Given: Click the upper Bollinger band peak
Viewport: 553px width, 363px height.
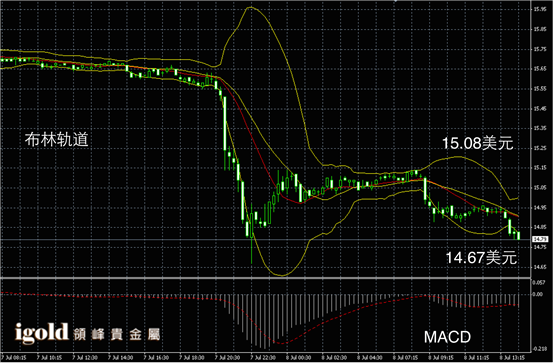Looking at the screenshot, I should (x=252, y=7).
